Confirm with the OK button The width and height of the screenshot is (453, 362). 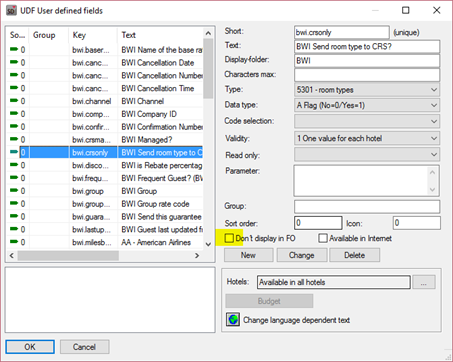(x=30, y=347)
